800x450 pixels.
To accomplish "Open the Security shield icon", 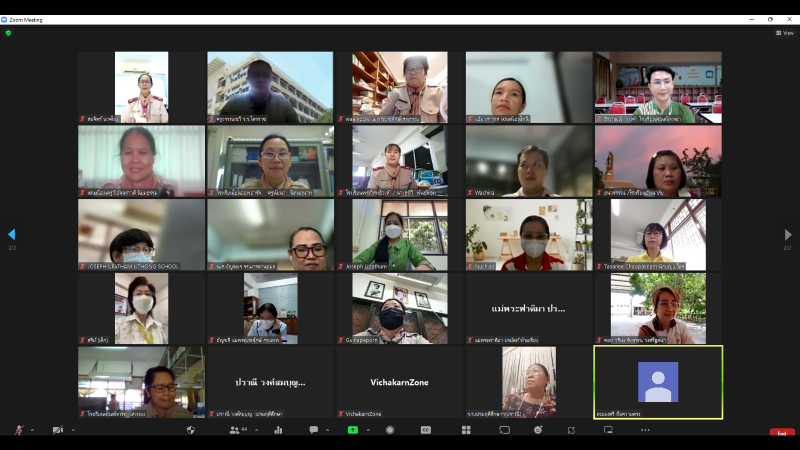I will click(x=191, y=430).
